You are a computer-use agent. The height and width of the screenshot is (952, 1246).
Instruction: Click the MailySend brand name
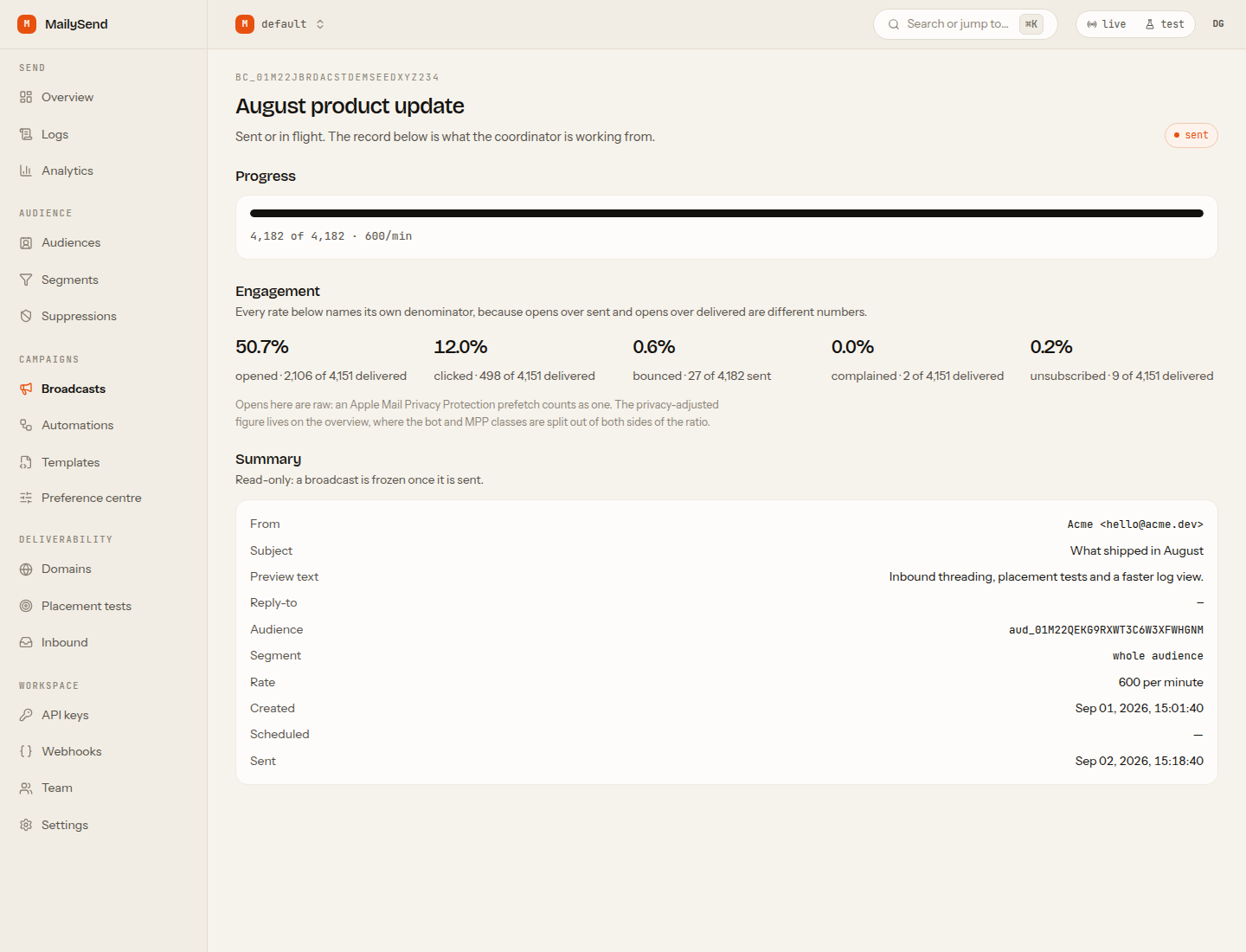coord(76,24)
